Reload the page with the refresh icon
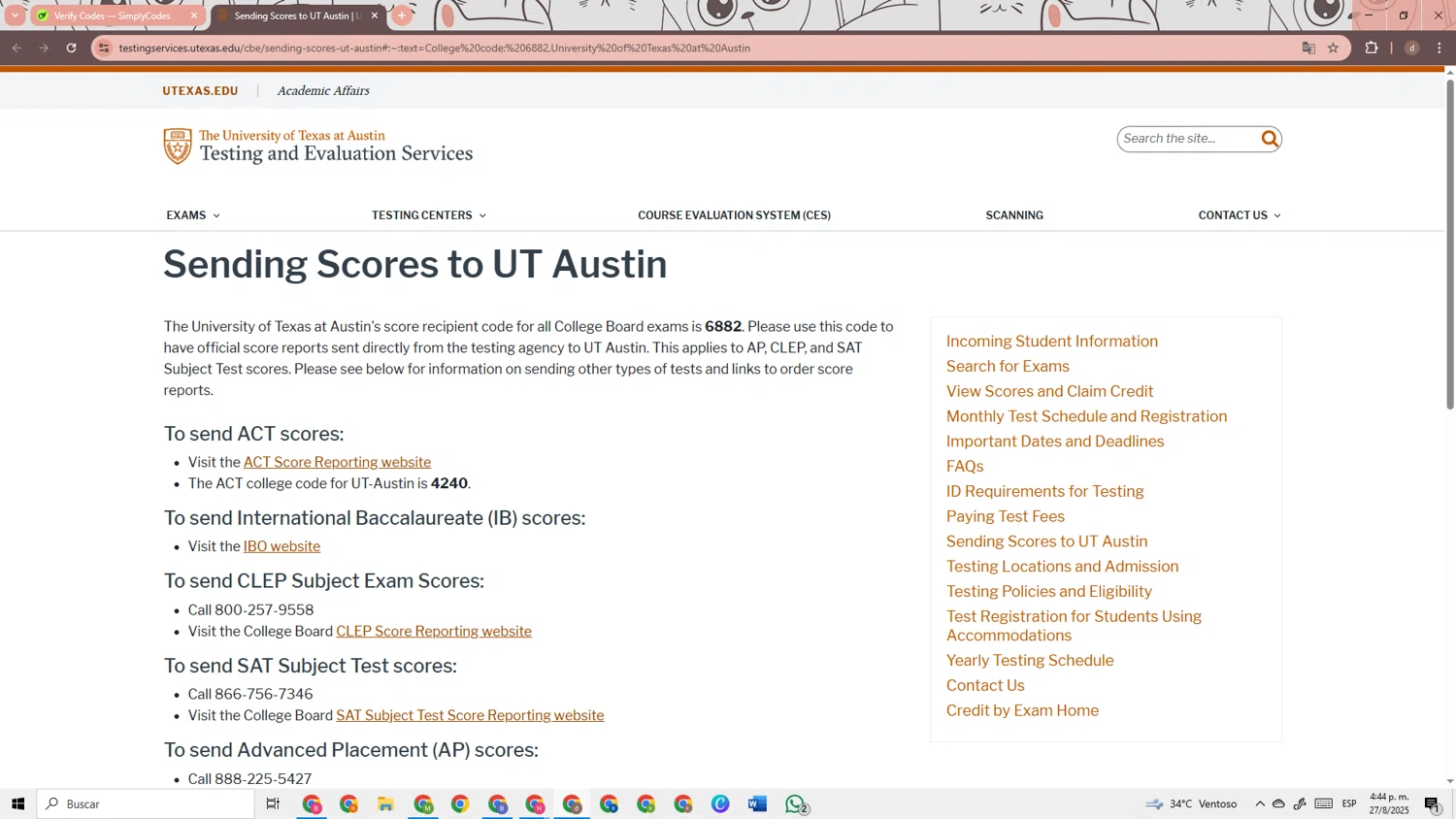Screen dimensions: 1456x819 pos(71,48)
